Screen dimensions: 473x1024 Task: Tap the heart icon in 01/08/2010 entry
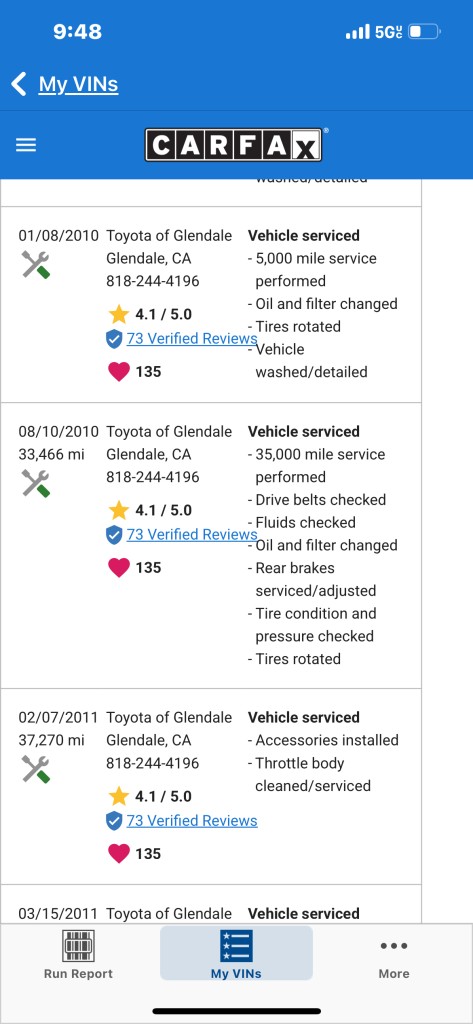click(118, 372)
